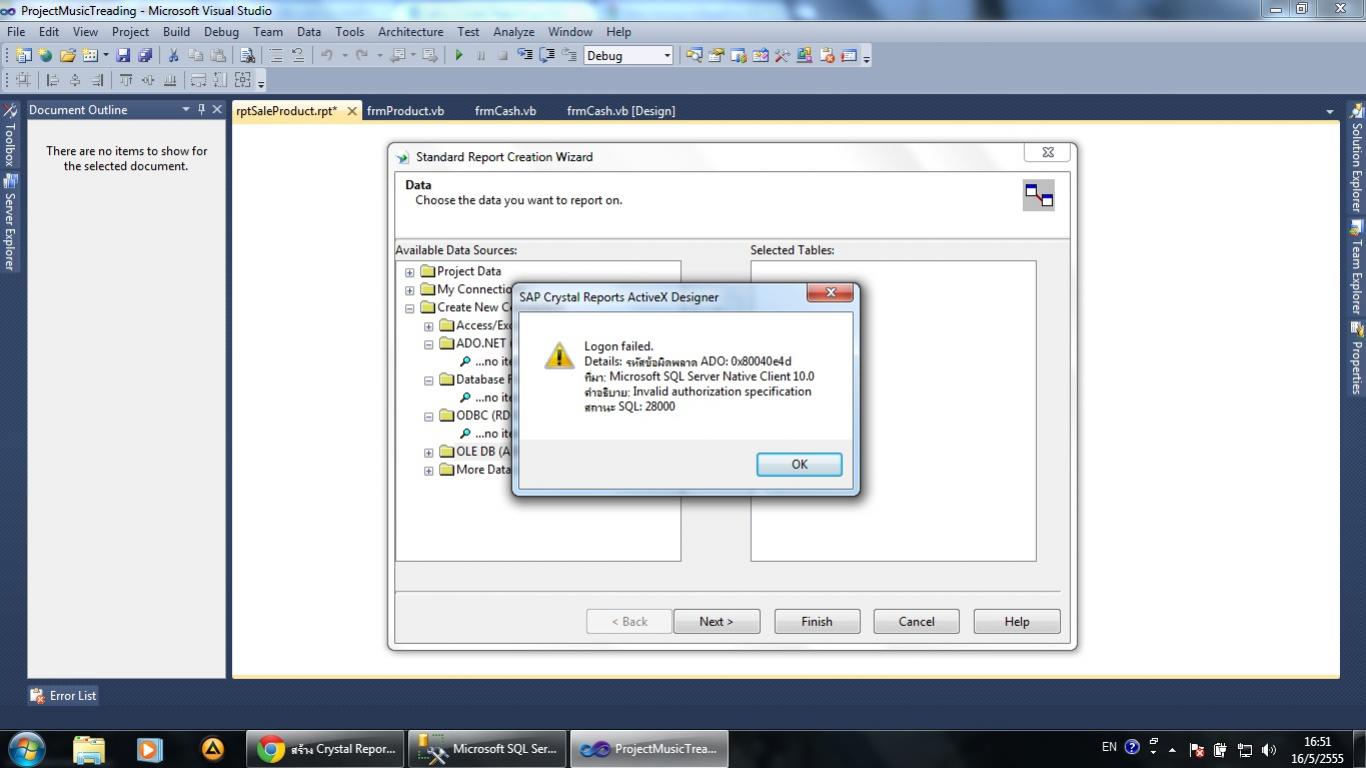Click OK in the Logon failed dialog

[x=799, y=464]
